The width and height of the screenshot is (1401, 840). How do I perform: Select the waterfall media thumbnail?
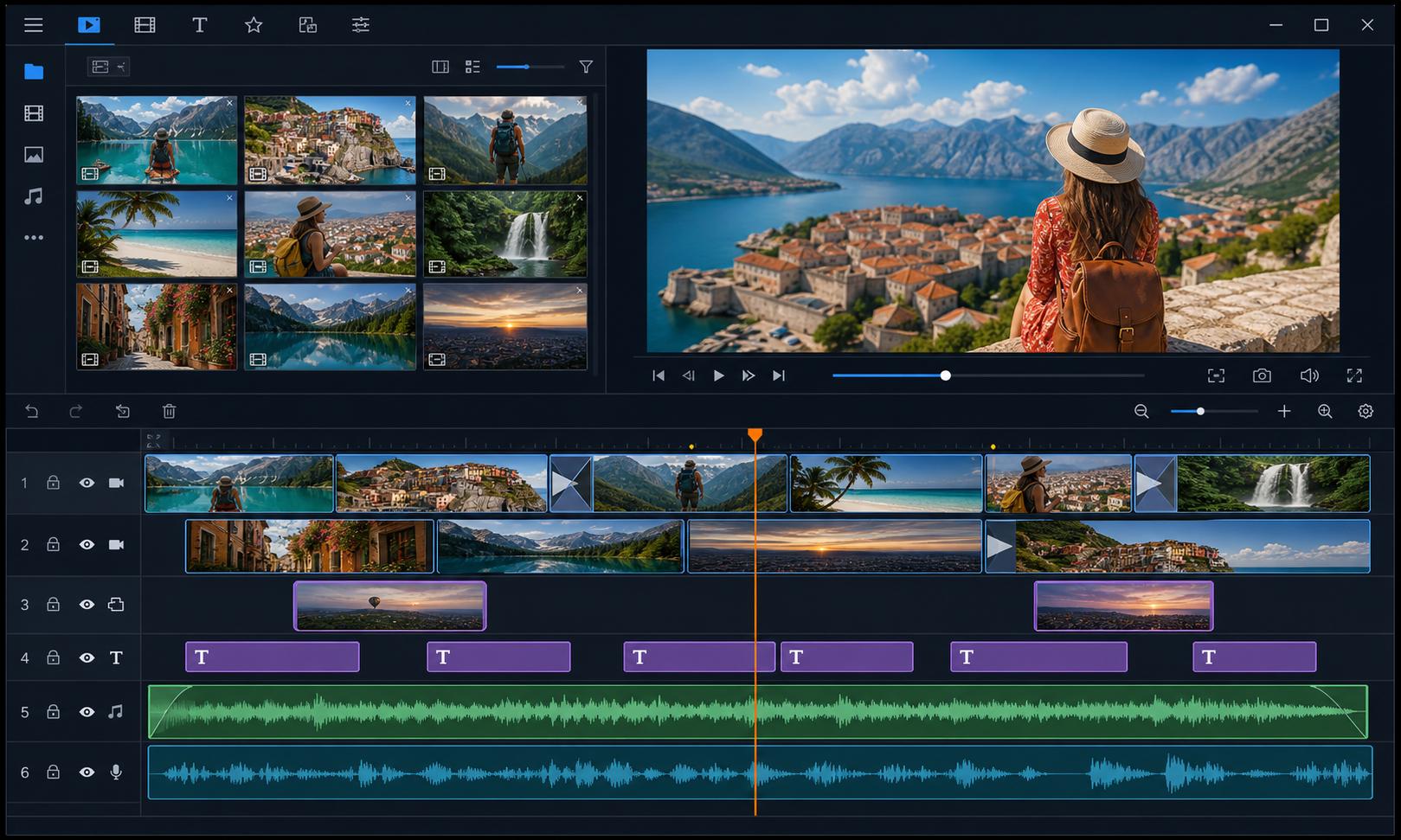click(505, 234)
